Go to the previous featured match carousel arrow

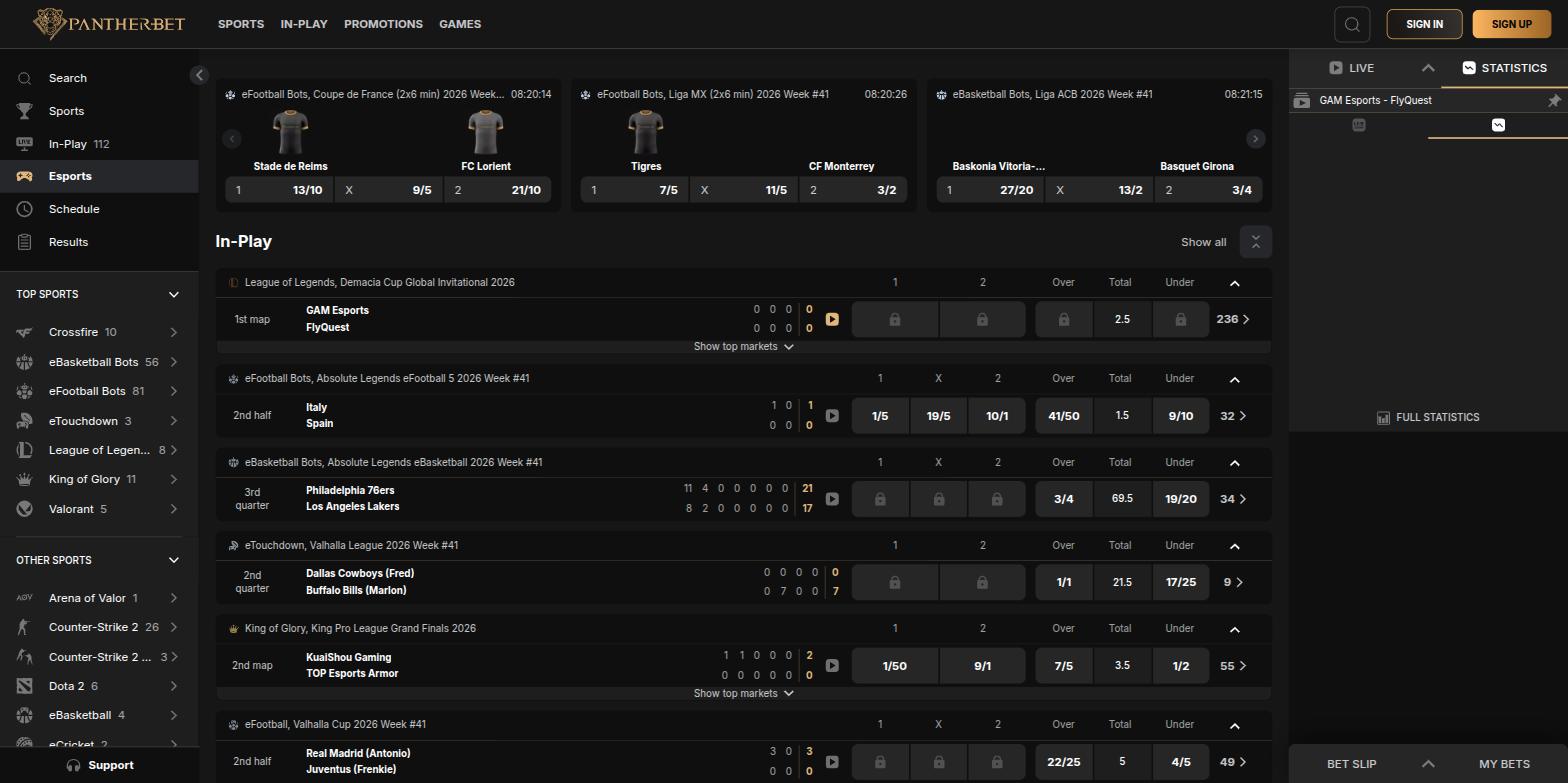click(x=232, y=139)
